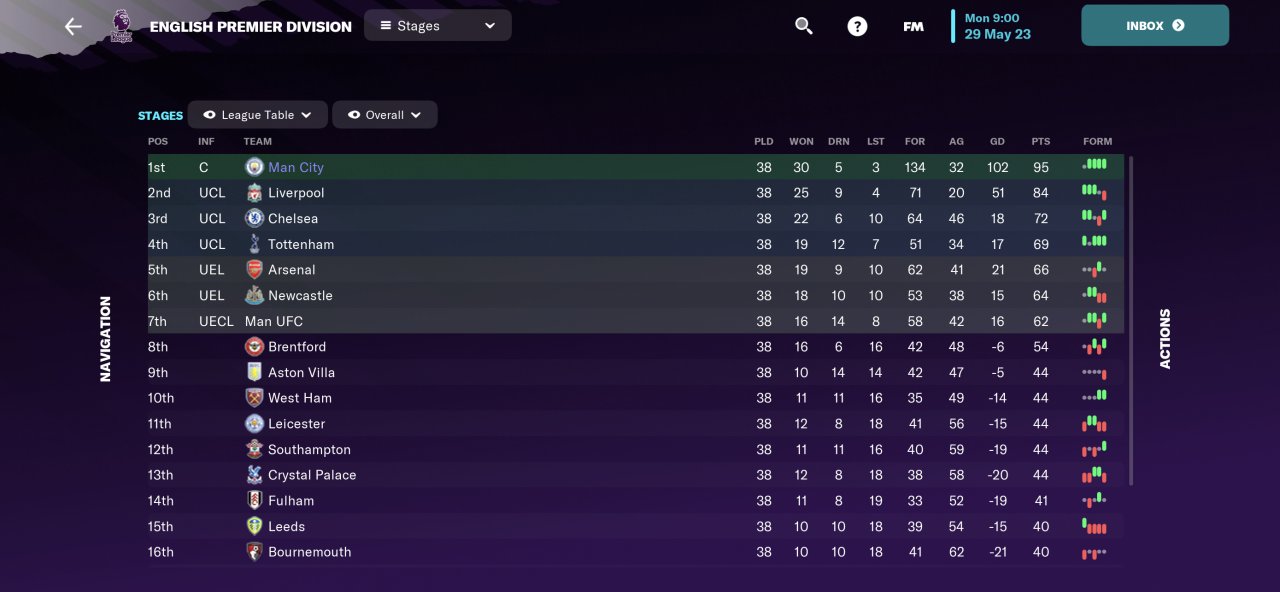Expand the Overall filter dropdown
1280x592 pixels.
384,115
